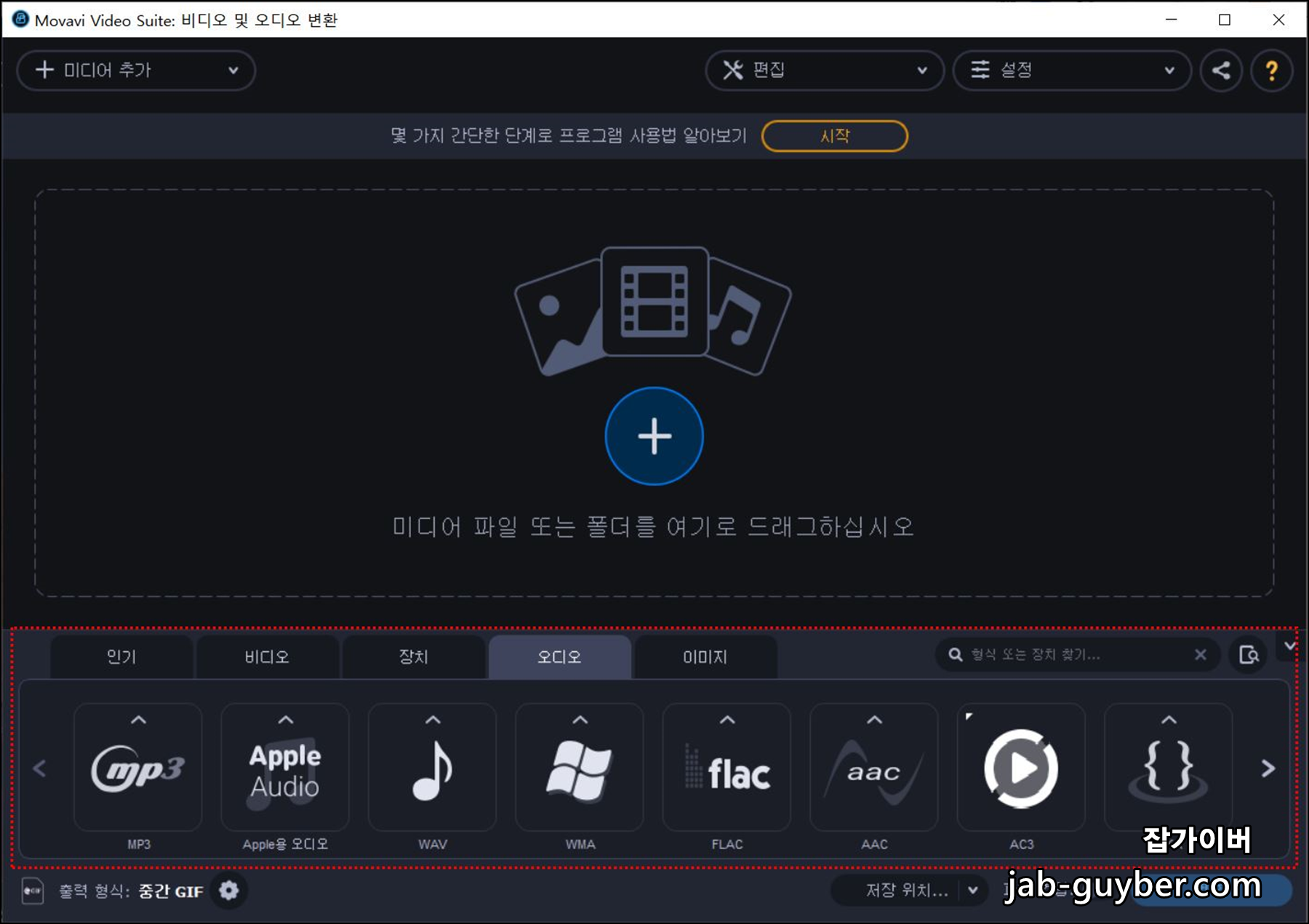
Task: Expand WAV presets chevron
Action: tap(433, 720)
